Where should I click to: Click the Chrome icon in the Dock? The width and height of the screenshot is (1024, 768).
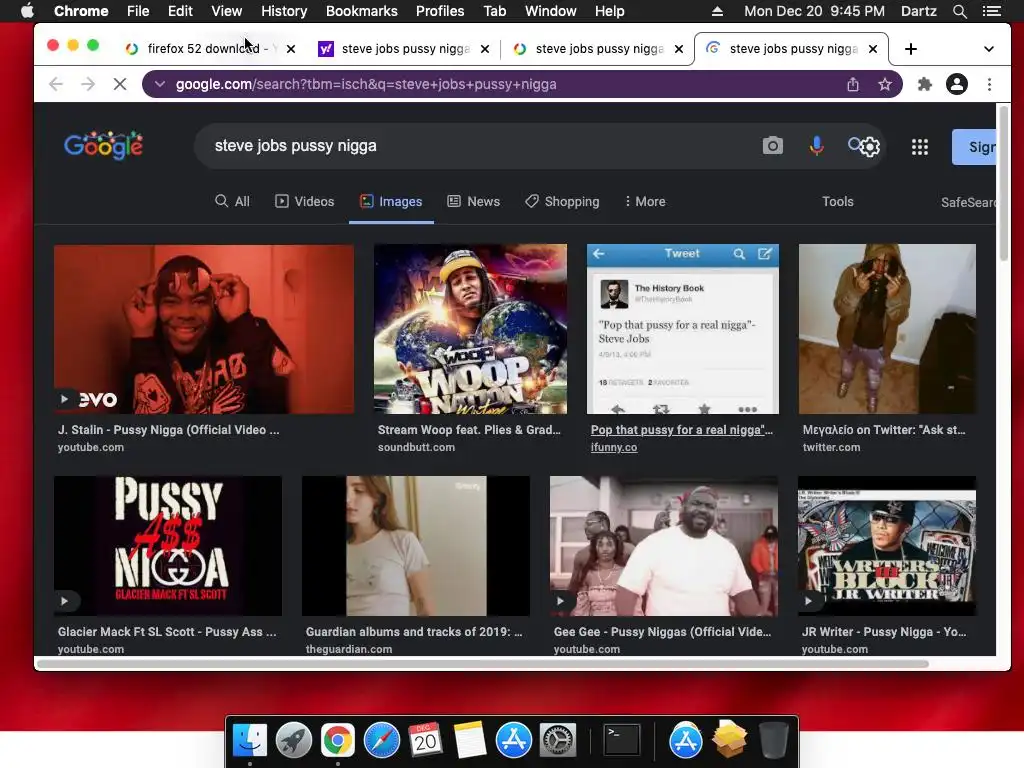[338, 740]
